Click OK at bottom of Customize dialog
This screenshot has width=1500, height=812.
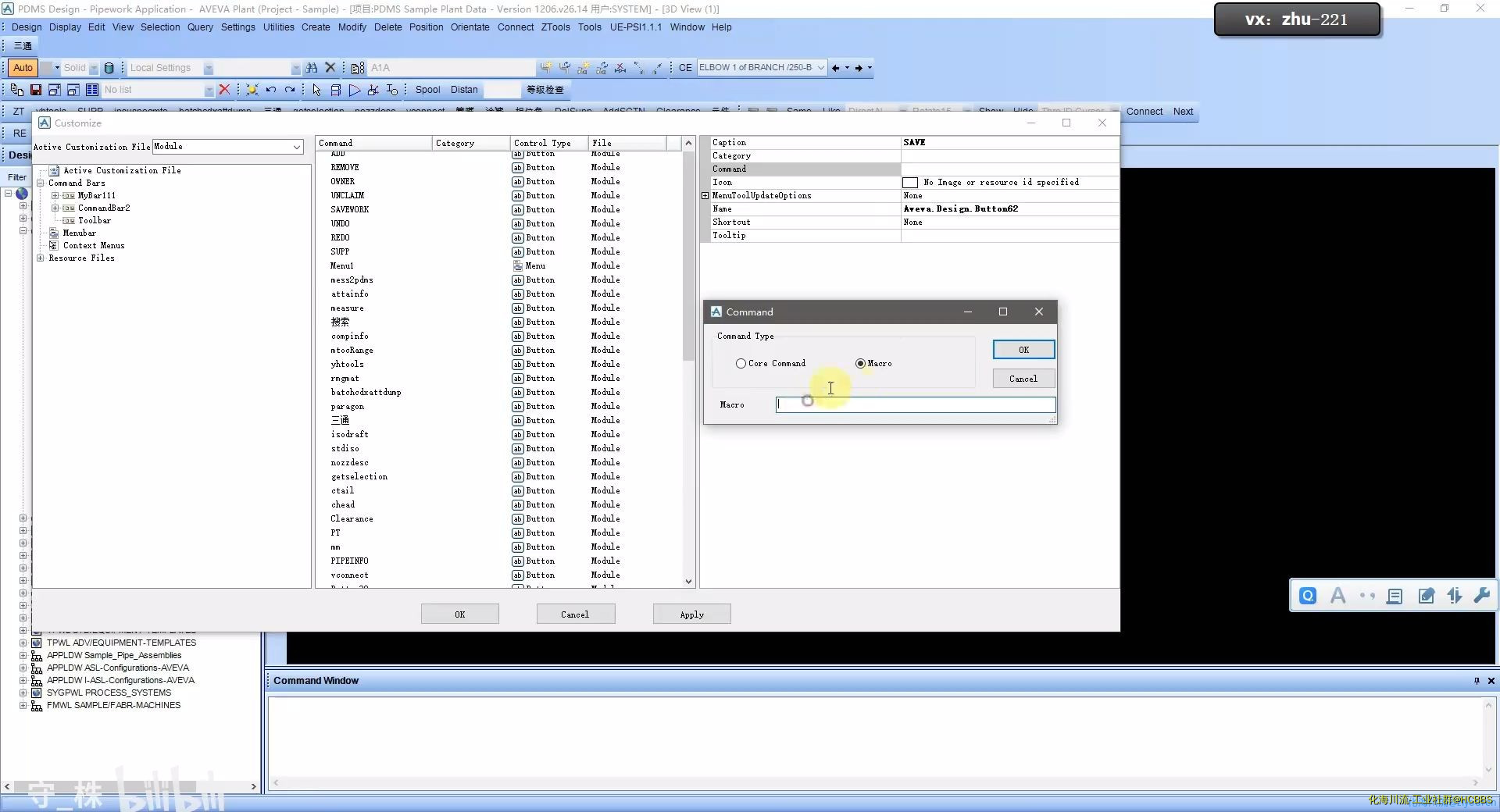click(x=460, y=614)
